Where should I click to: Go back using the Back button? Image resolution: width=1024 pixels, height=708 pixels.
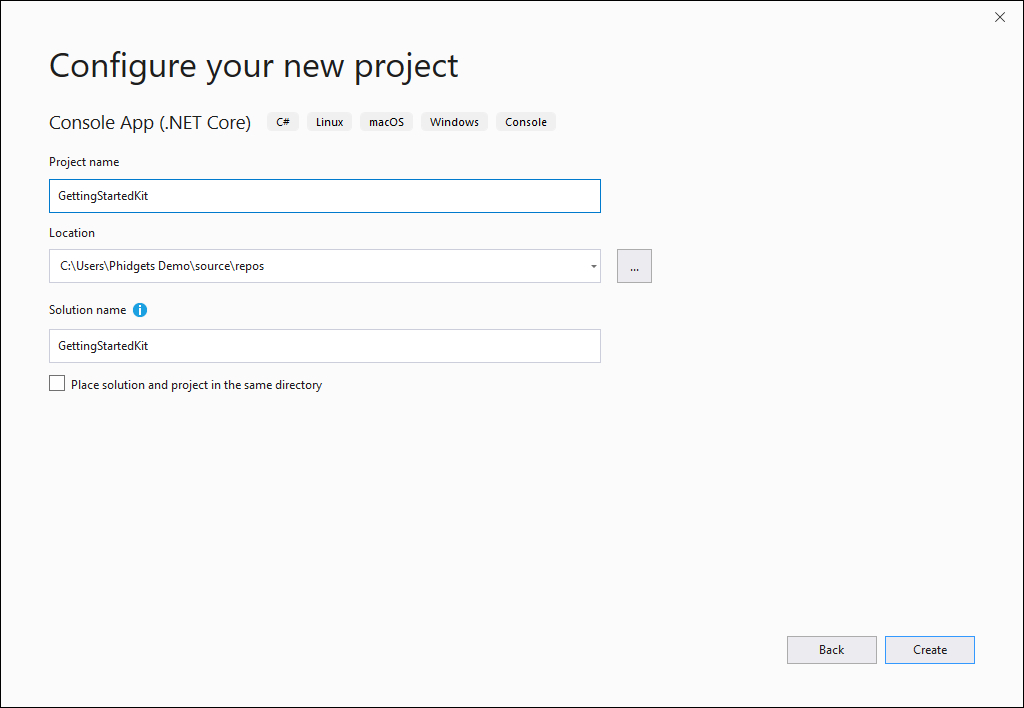[831, 649]
